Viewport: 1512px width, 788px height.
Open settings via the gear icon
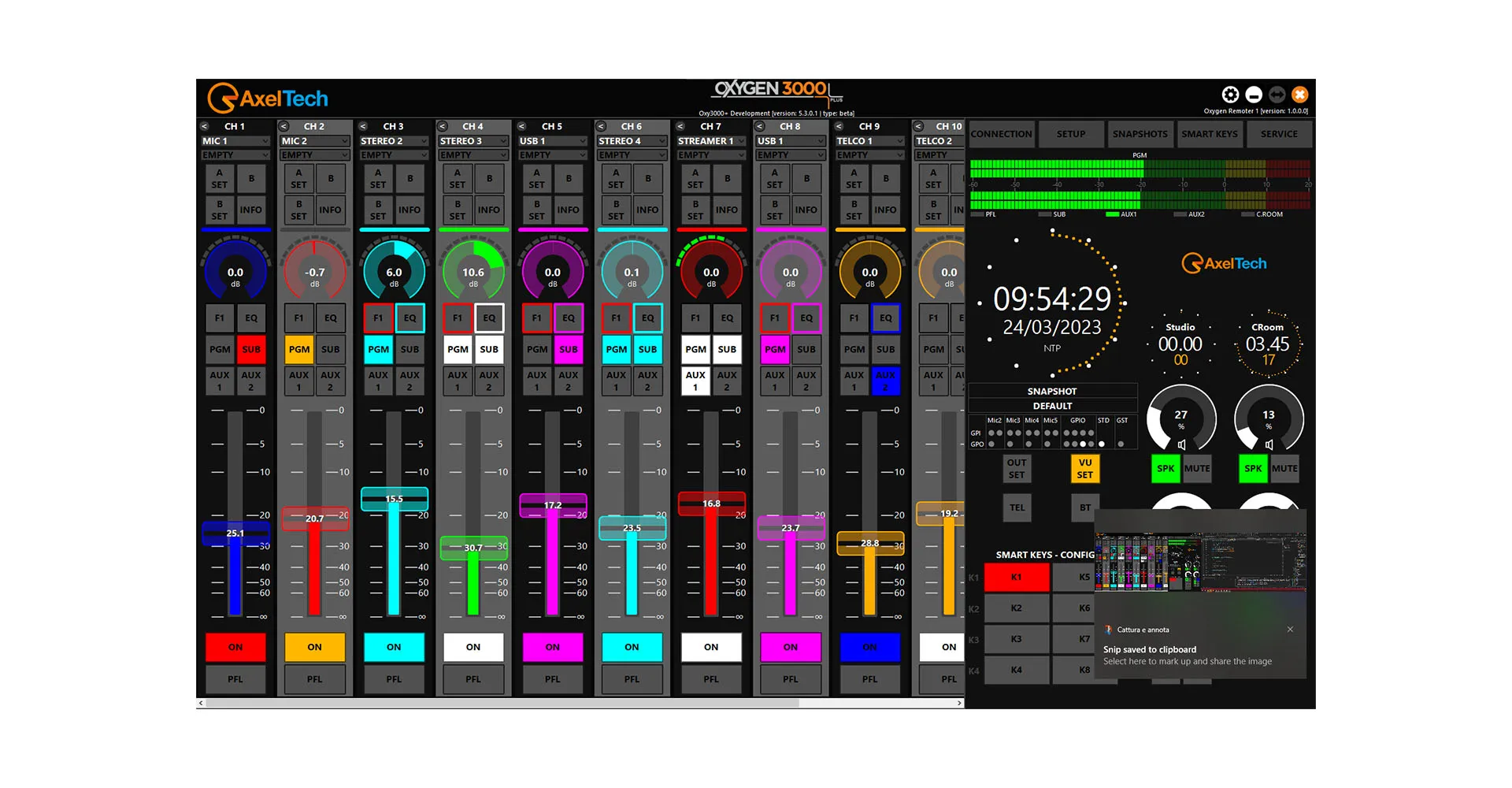point(1230,95)
